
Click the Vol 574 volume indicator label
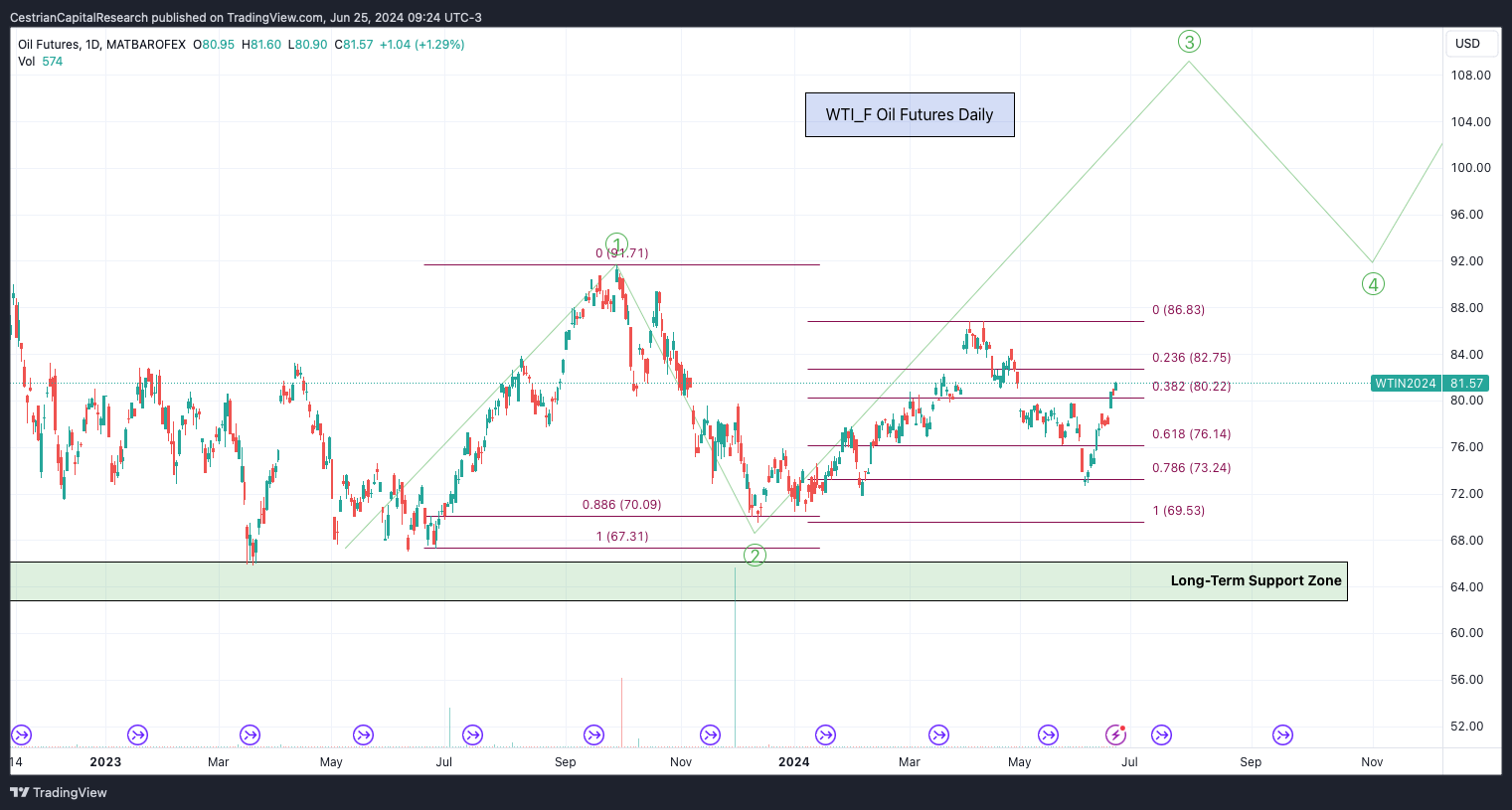click(x=40, y=62)
